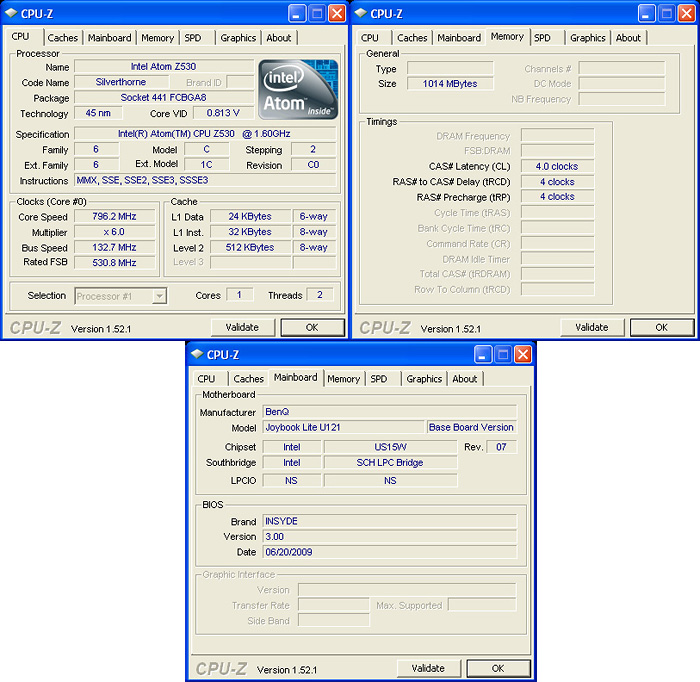Click the Multiplier value x 6.0
Screen dimensions: 700x682
(115, 232)
